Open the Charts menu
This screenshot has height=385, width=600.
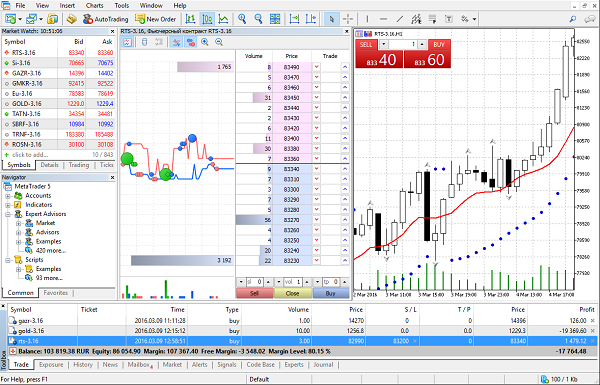coord(95,5)
